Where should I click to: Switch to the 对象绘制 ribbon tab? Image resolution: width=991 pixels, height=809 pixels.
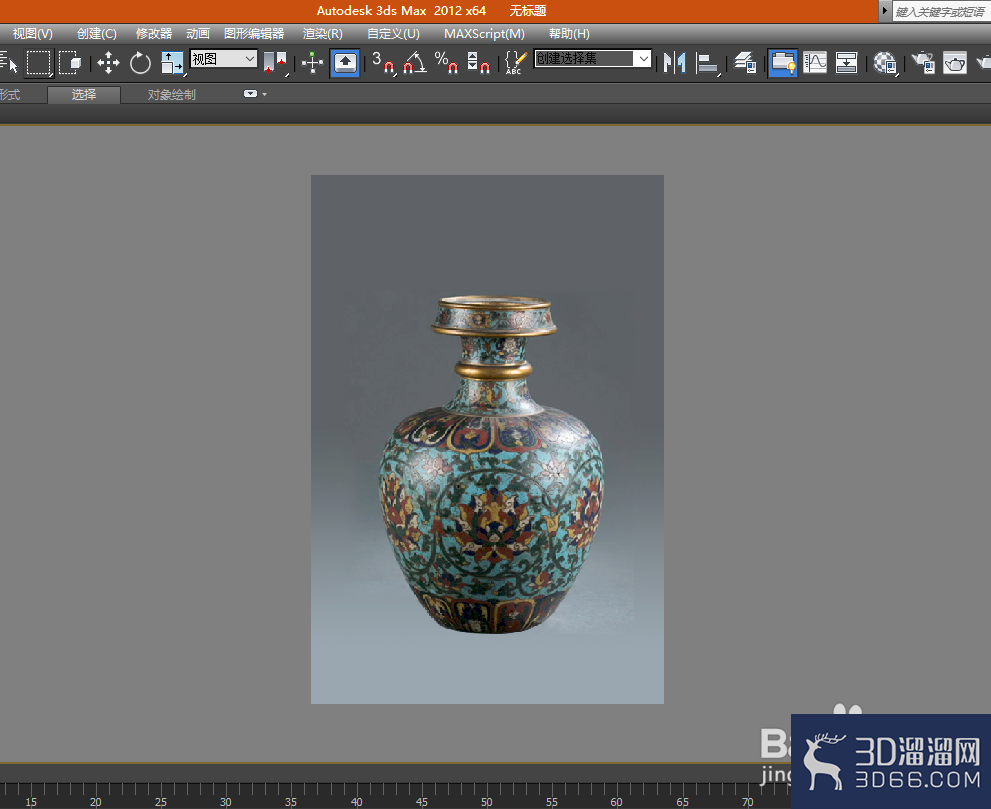pyautogui.click(x=171, y=95)
